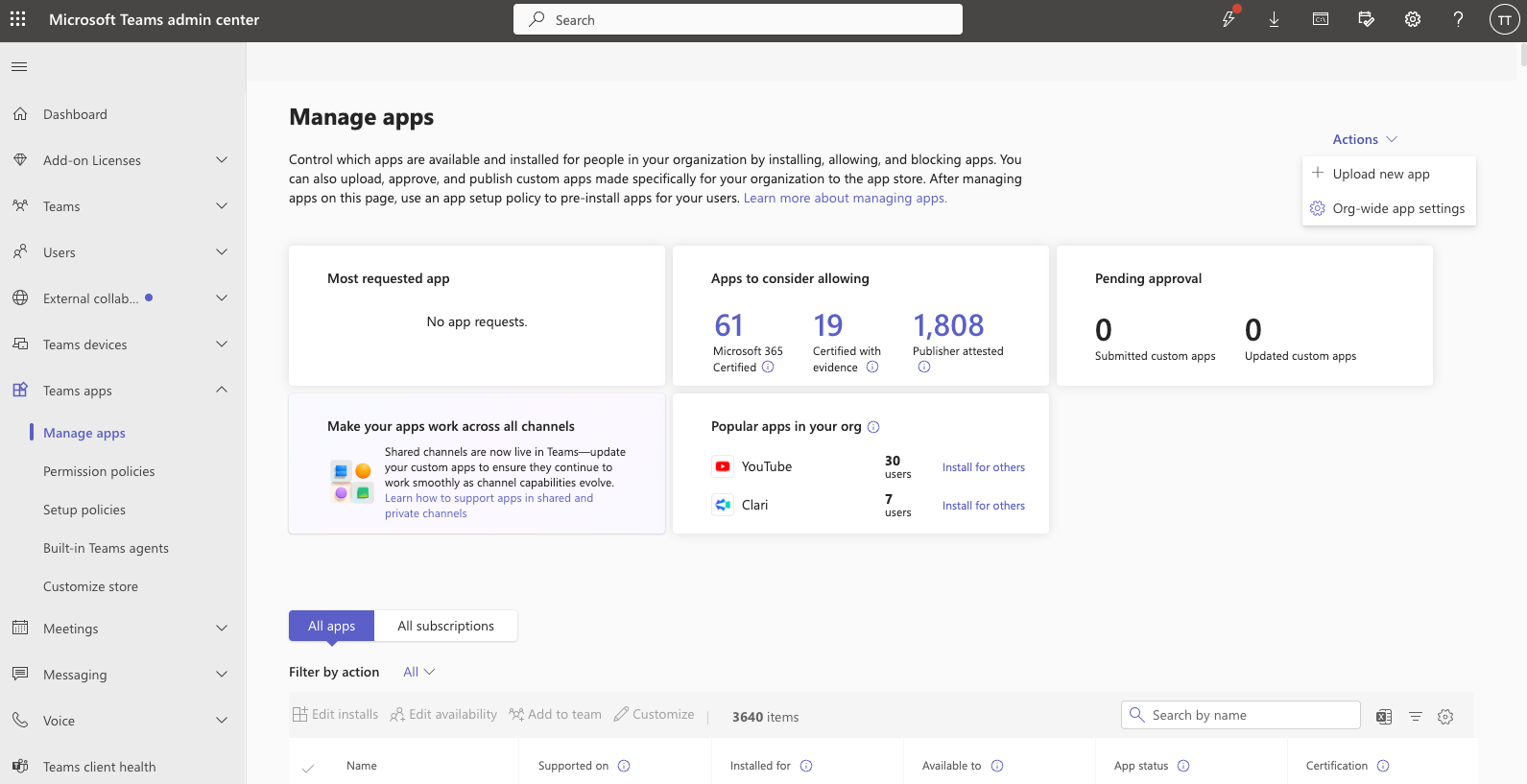Open the Actions dropdown menu
Viewport: 1527px width, 784px height.
click(1365, 139)
